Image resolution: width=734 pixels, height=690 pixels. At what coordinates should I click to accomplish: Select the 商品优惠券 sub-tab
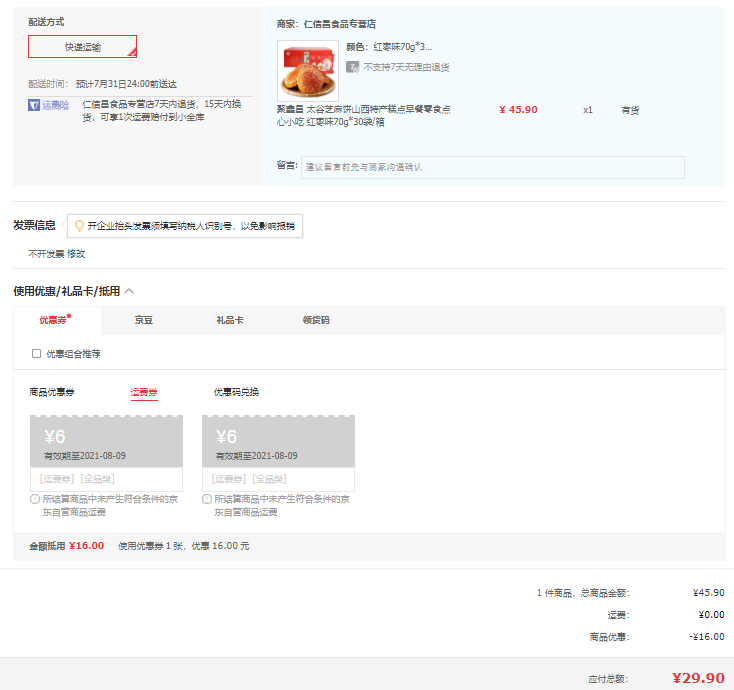[51, 392]
